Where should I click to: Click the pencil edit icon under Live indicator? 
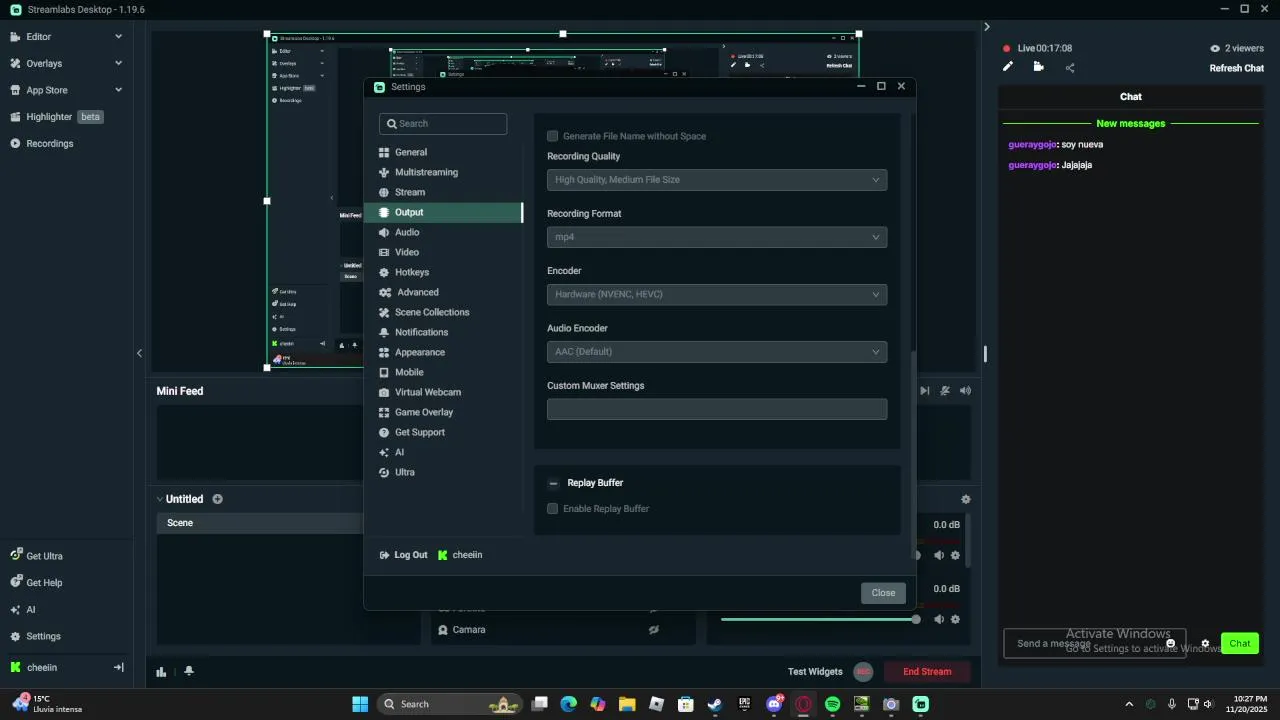pyautogui.click(x=1008, y=67)
